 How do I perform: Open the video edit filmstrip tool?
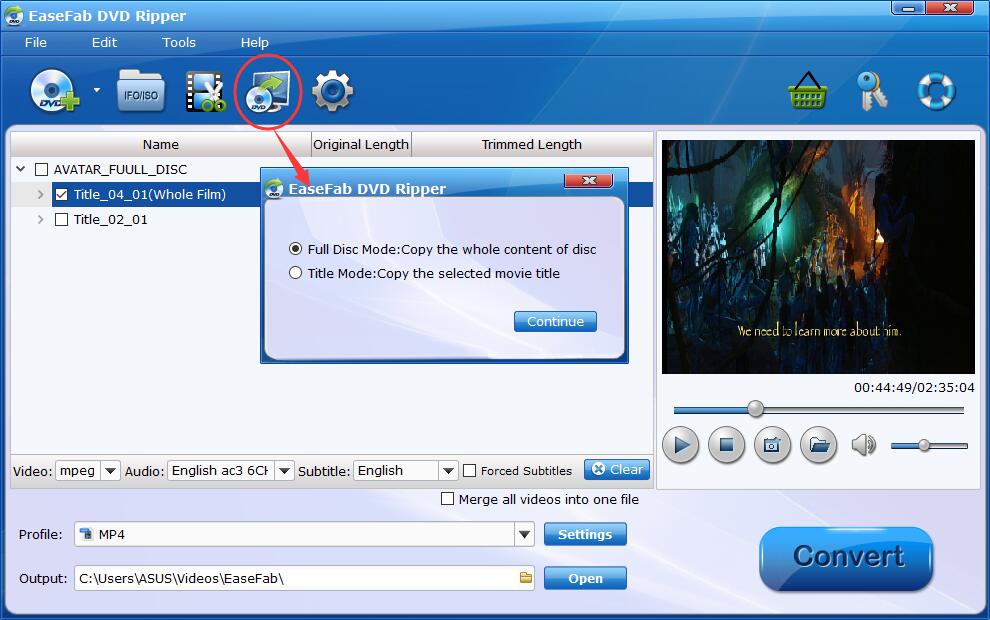(x=206, y=92)
